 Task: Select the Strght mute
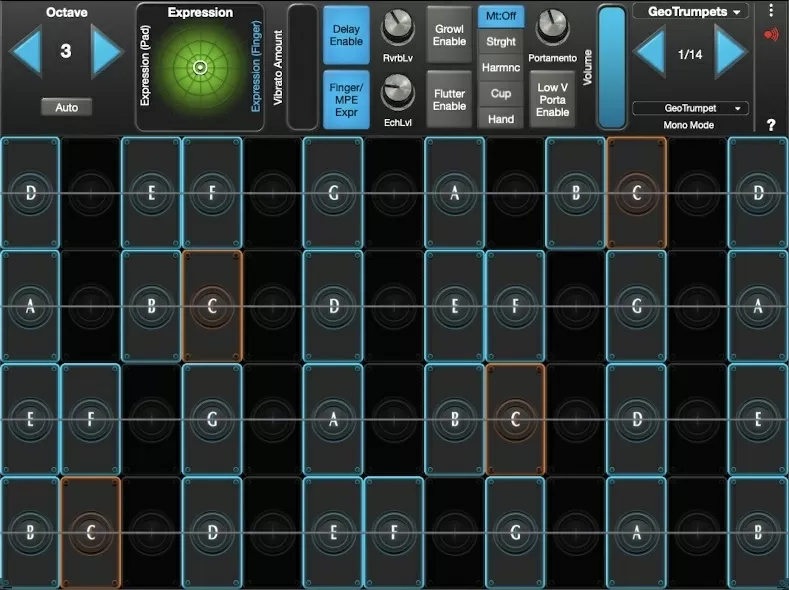(501, 42)
